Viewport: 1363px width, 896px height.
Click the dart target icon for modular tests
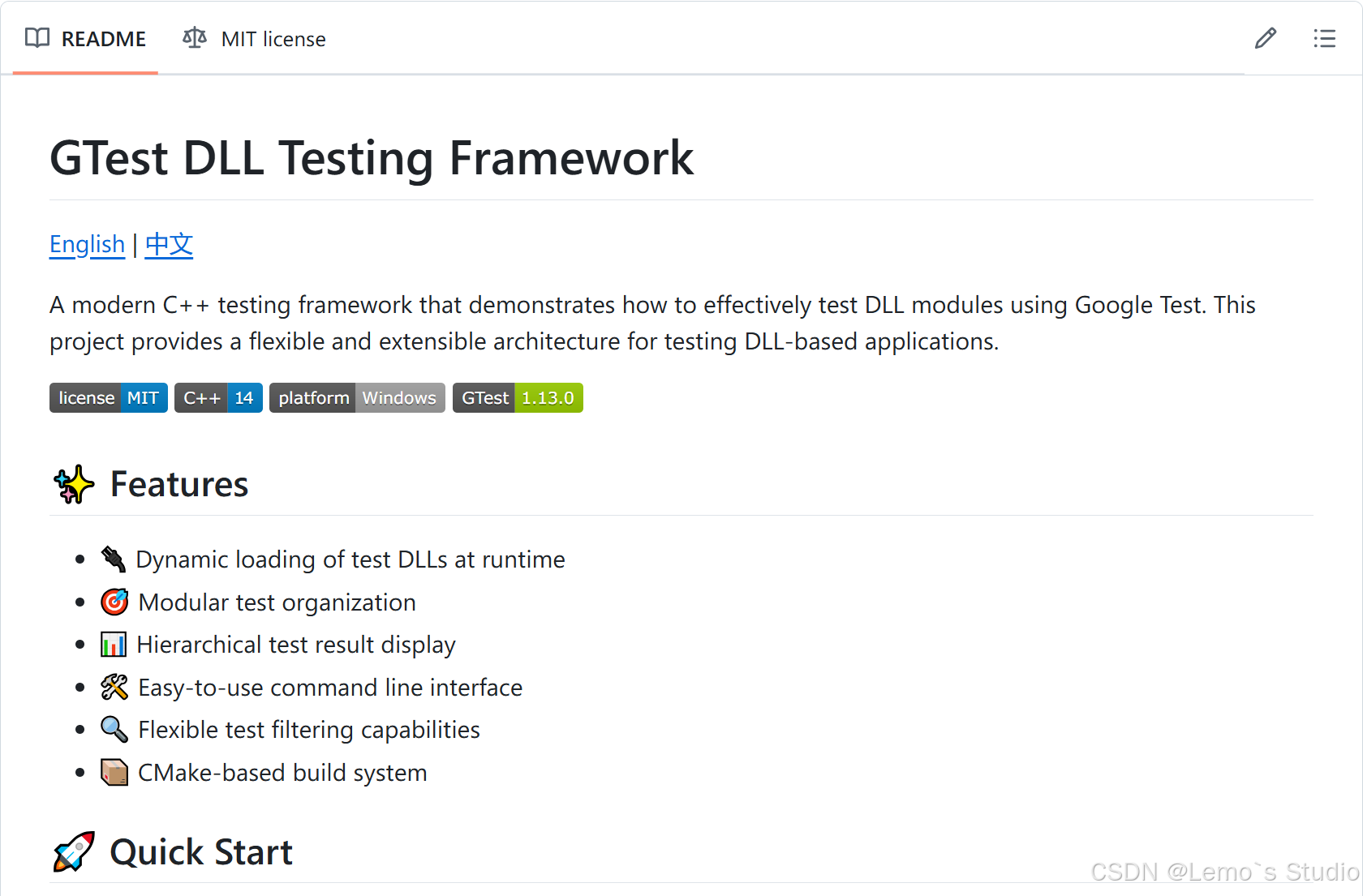pyautogui.click(x=114, y=602)
